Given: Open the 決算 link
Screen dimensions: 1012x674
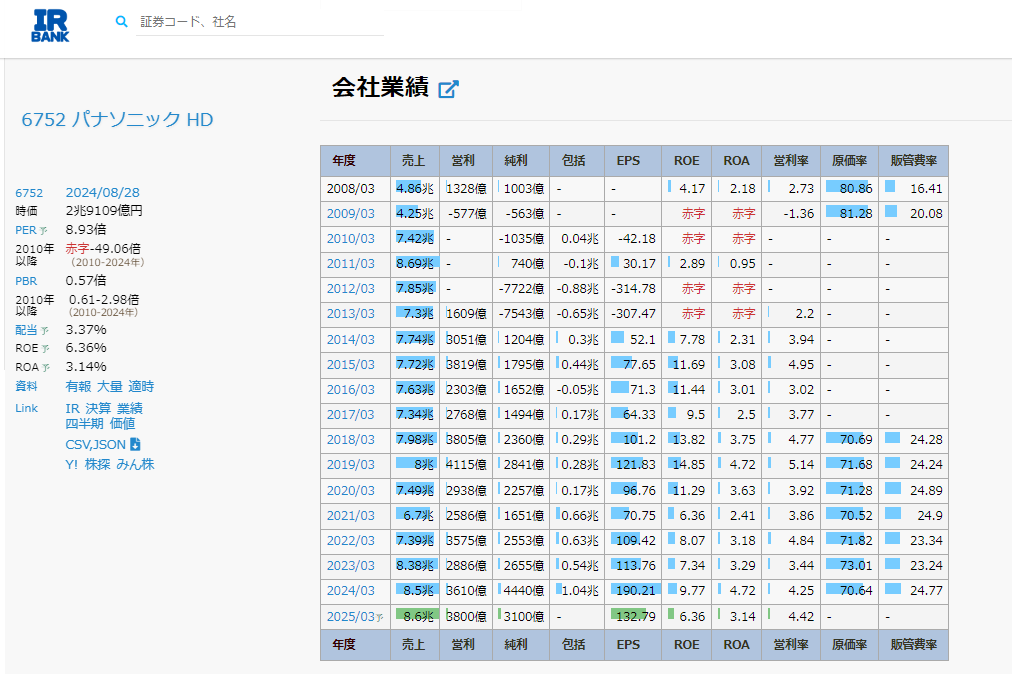Looking at the screenshot, I should point(98,409).
